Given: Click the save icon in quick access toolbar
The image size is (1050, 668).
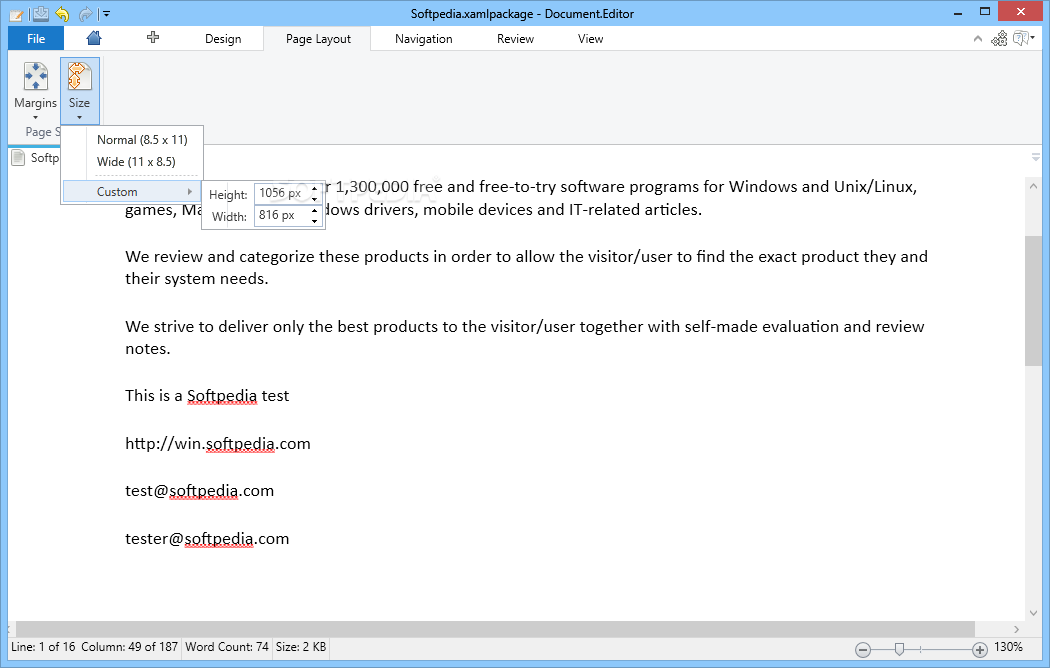Looking at the screenshot, I should click(40, 13).
